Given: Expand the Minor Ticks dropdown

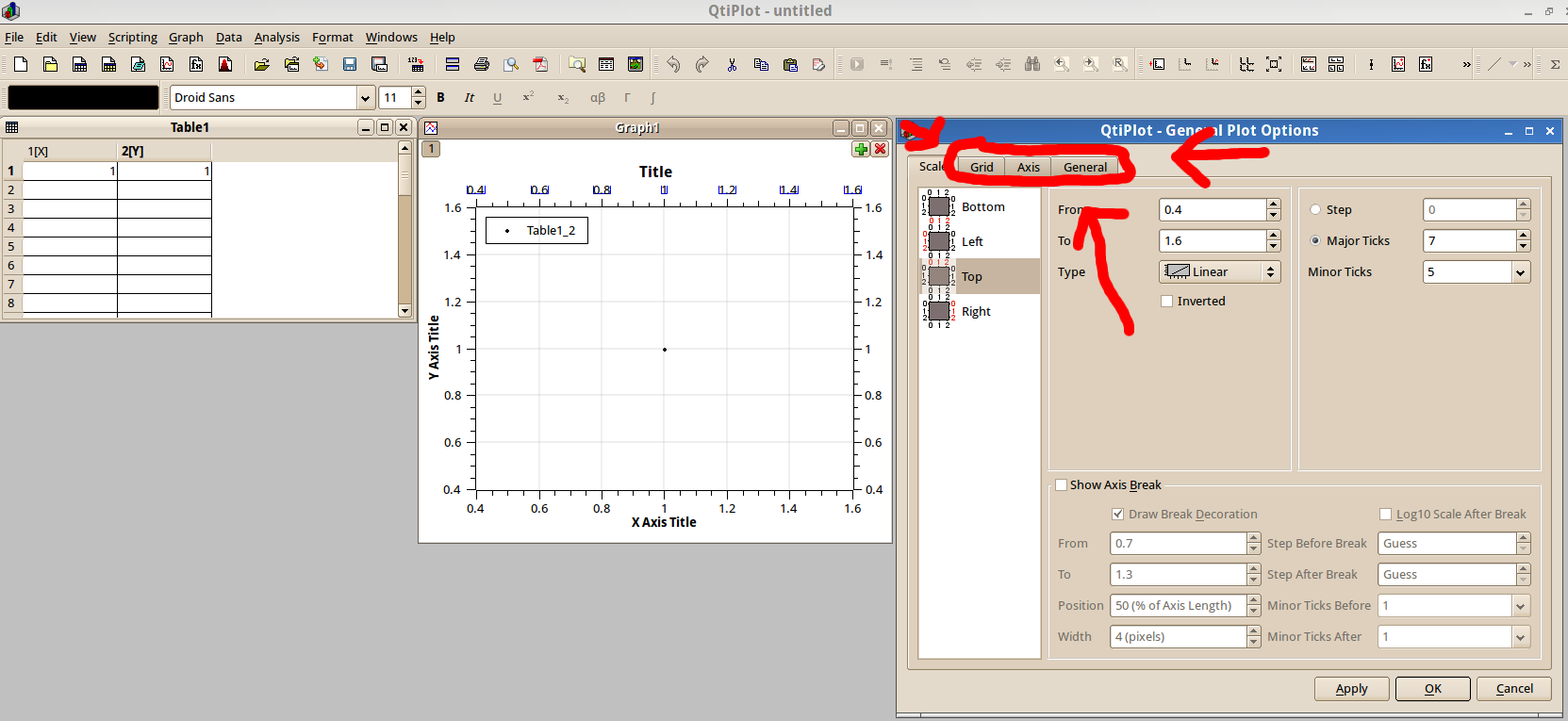Looking at the screenshot, I should 1520,272.
